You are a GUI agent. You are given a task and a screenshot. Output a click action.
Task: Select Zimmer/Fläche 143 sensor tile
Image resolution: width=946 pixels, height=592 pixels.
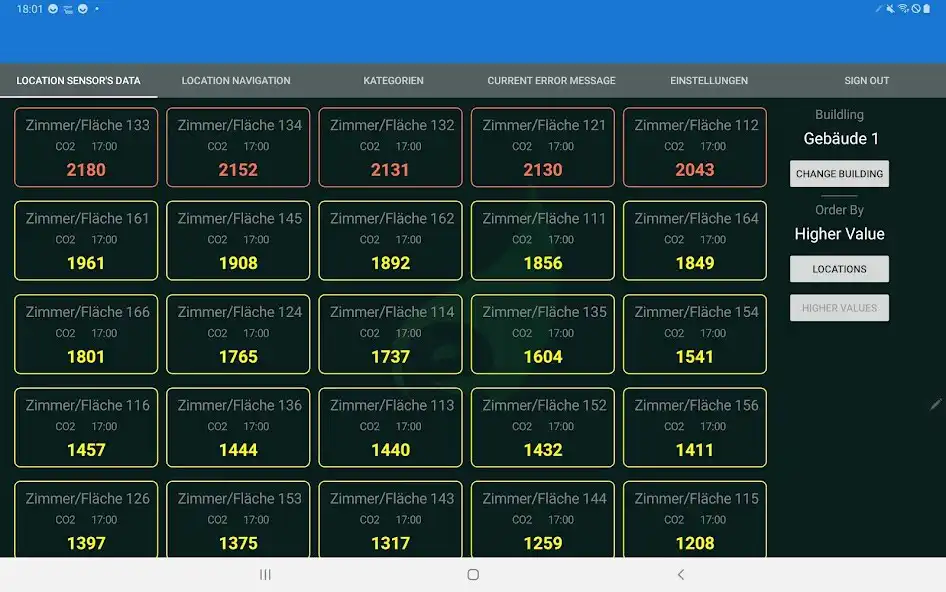[x=390, y=520]
